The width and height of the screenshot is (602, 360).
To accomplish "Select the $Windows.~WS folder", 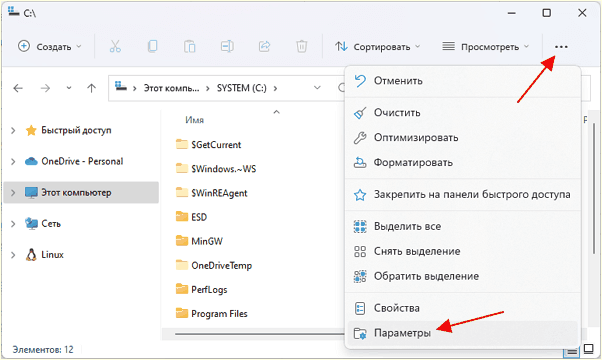I will tap(216, 169).
